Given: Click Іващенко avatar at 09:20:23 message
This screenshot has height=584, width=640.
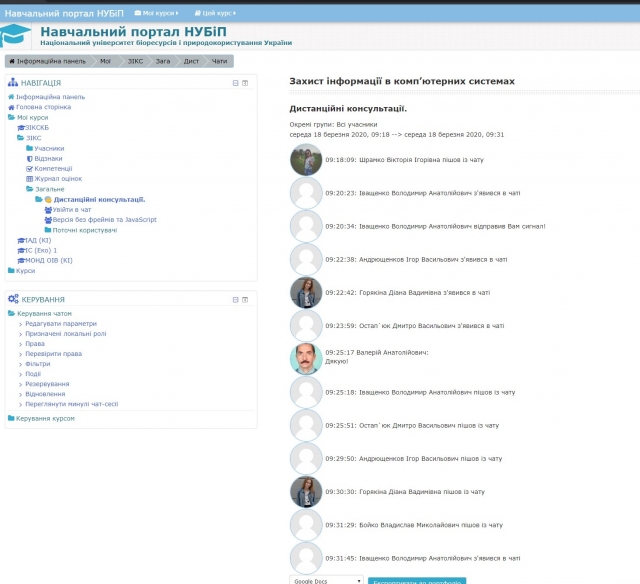Looking at the screenshot, I should click(x=306, y=193).
